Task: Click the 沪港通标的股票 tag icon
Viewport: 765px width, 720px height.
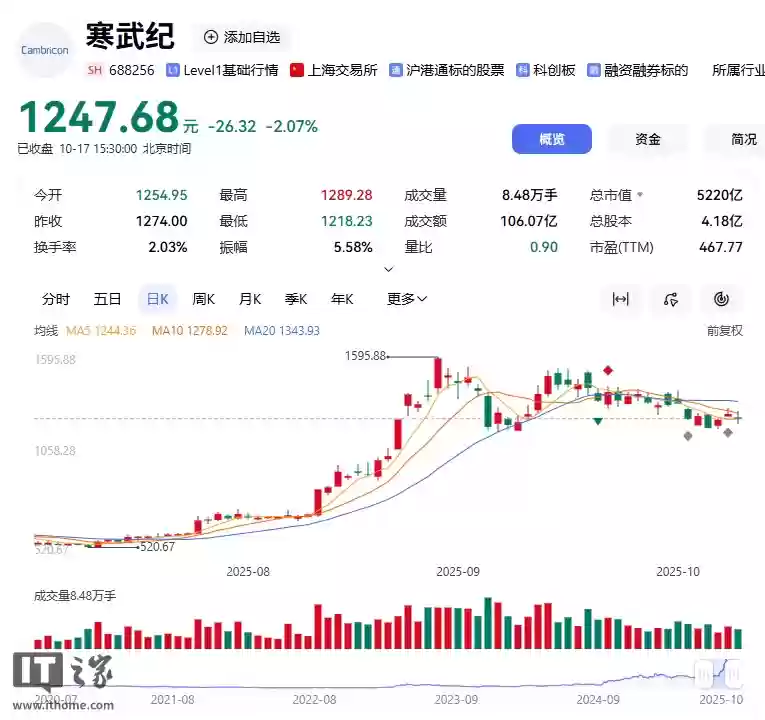Action: point(396,71)
